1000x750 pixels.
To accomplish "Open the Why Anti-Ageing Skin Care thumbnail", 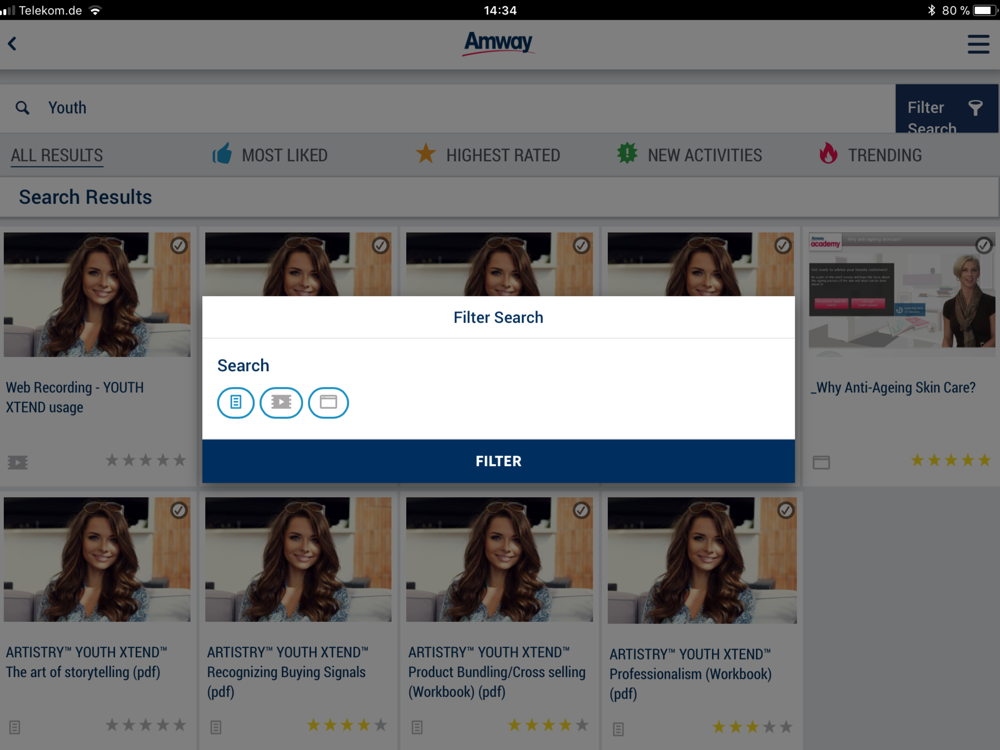I will tap(902, 292).
